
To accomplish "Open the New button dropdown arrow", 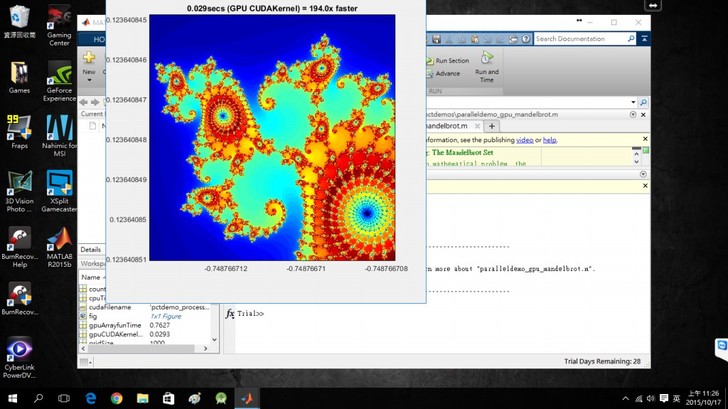I will pos(89,81).
